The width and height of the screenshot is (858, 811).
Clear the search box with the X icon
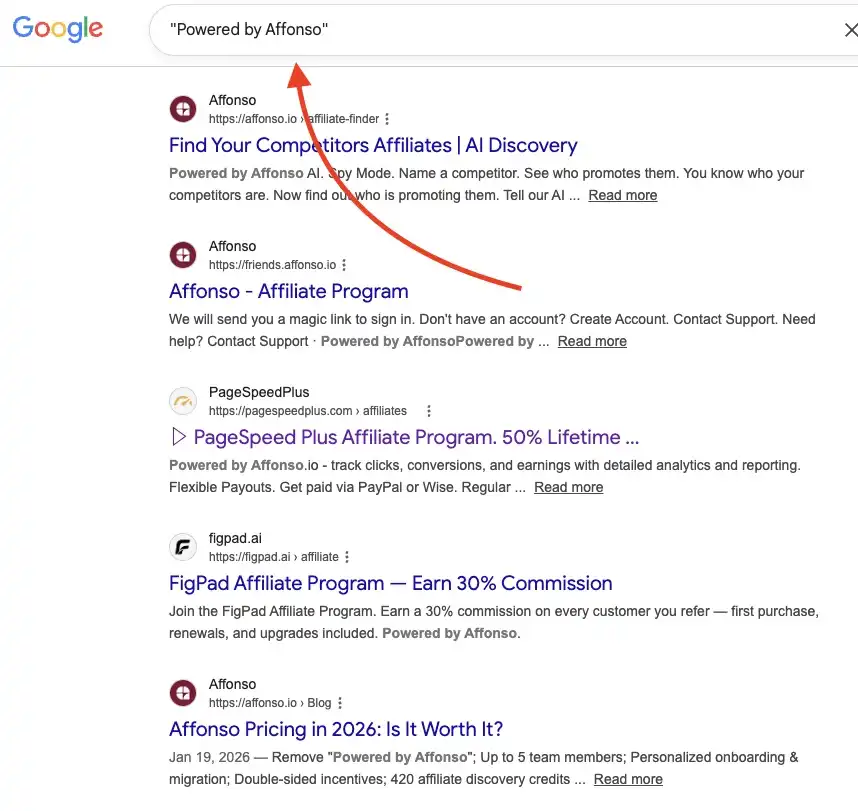[850, 30]
